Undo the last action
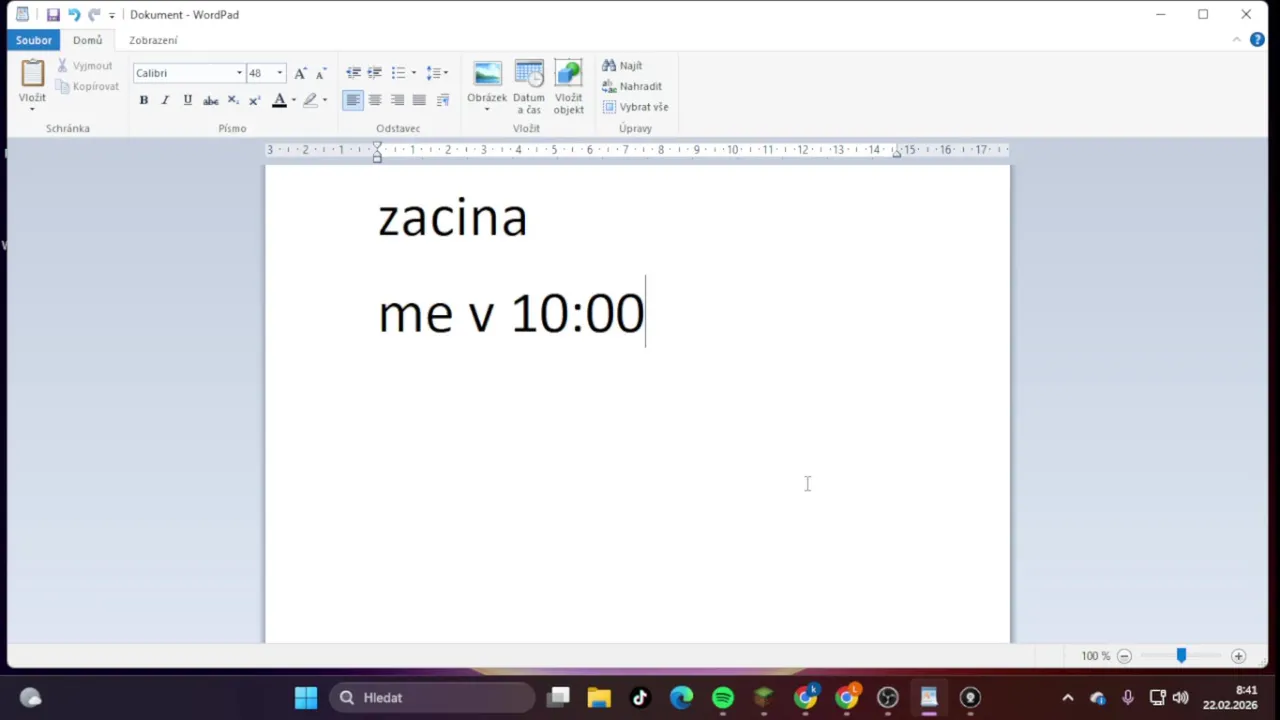The image size is (1280, 720). (x=73, y=15)
